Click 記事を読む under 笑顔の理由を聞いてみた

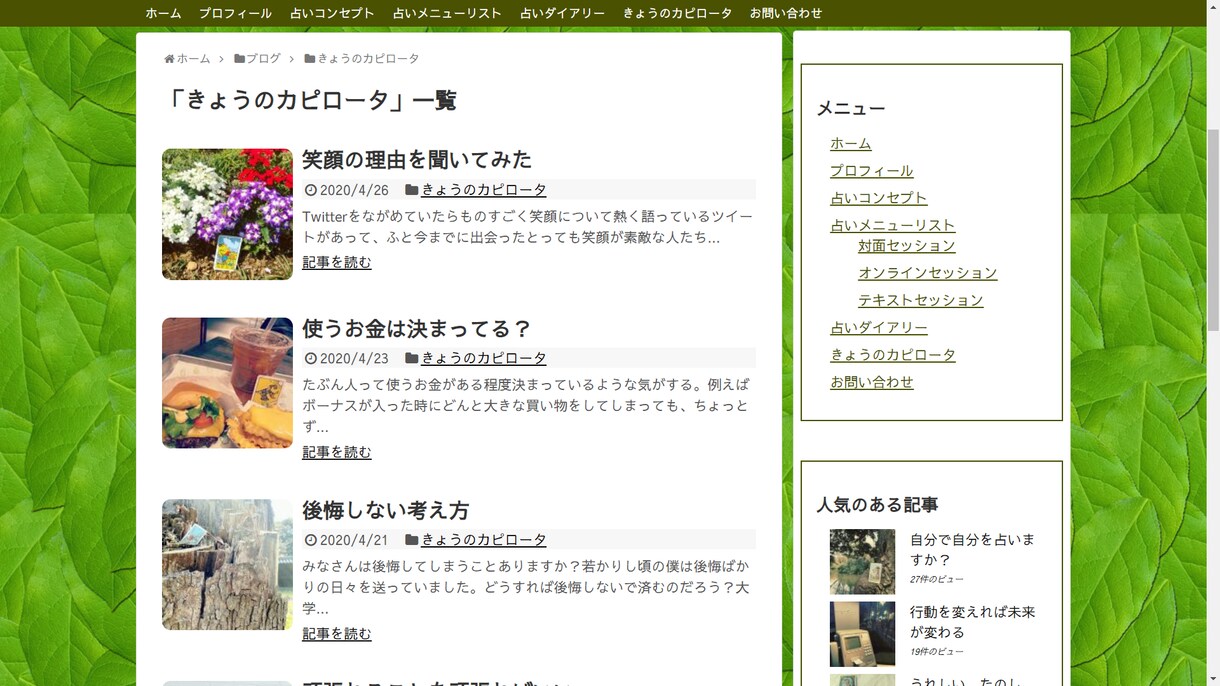tap(337, 263)
